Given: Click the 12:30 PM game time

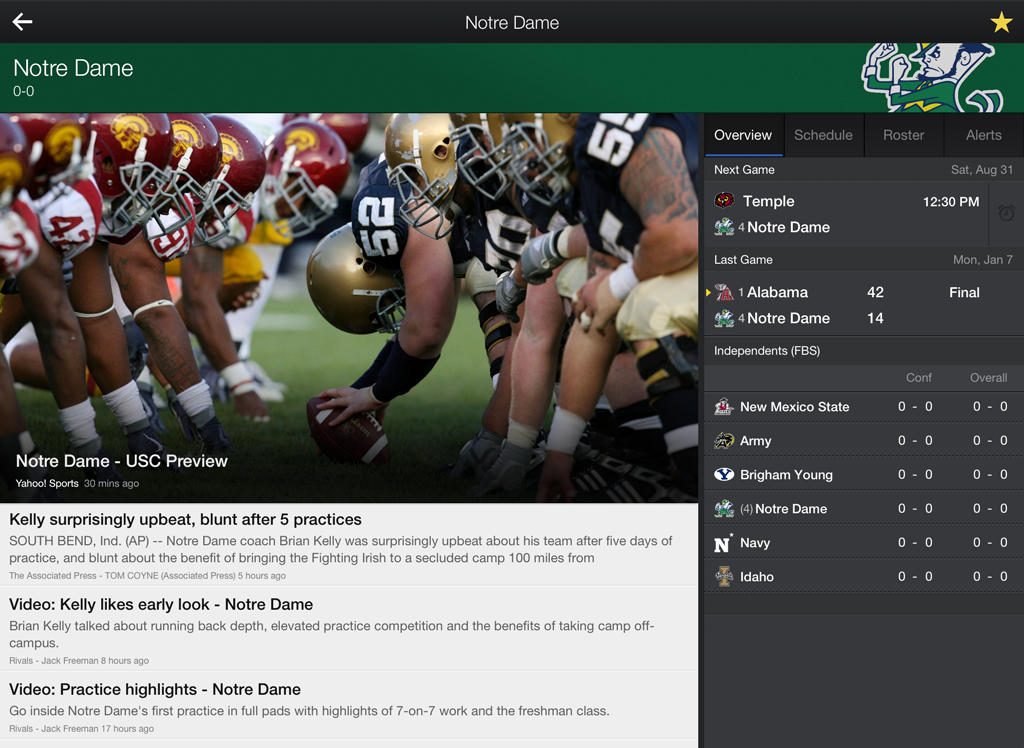Looking at the screenshot, I should tap(951, 202).
